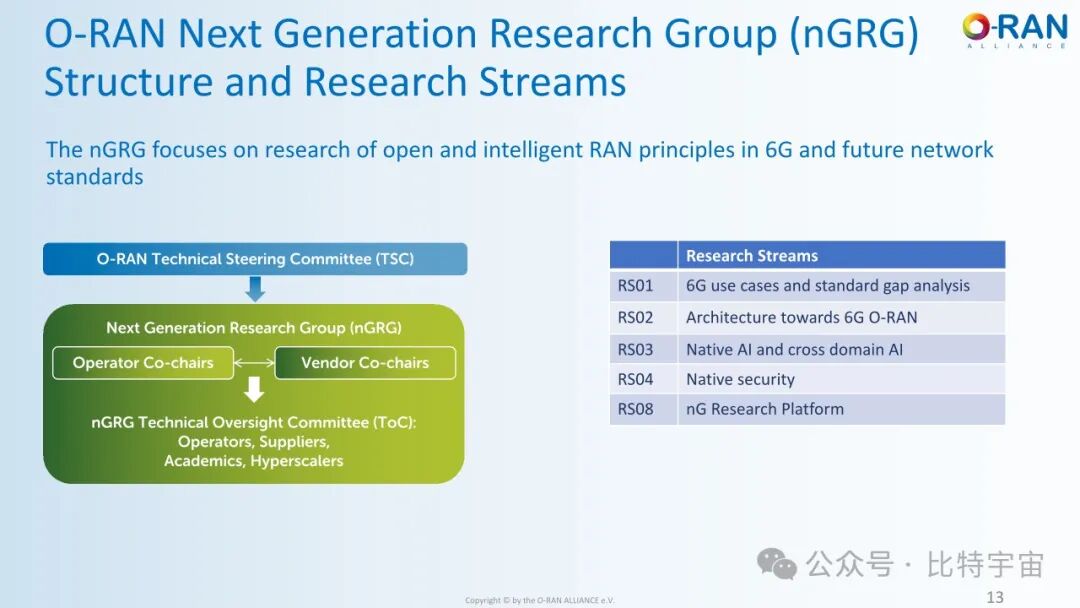Click the 'Operators, Suppliers,' line
Screen dimensions: 1080x608
254,441
